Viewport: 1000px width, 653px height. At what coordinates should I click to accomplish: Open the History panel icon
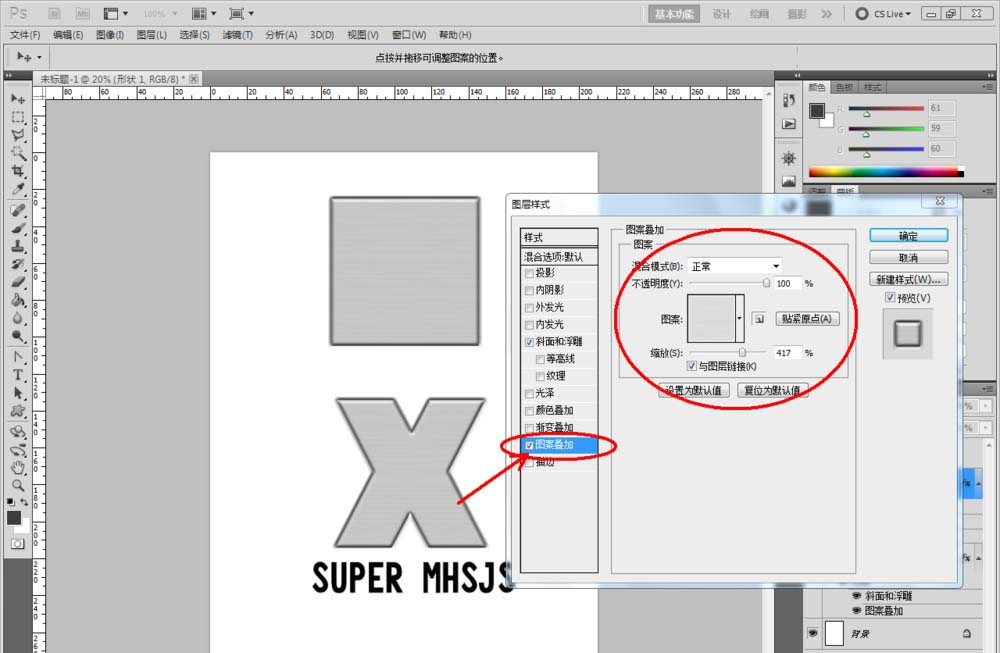tap(789, 101)
